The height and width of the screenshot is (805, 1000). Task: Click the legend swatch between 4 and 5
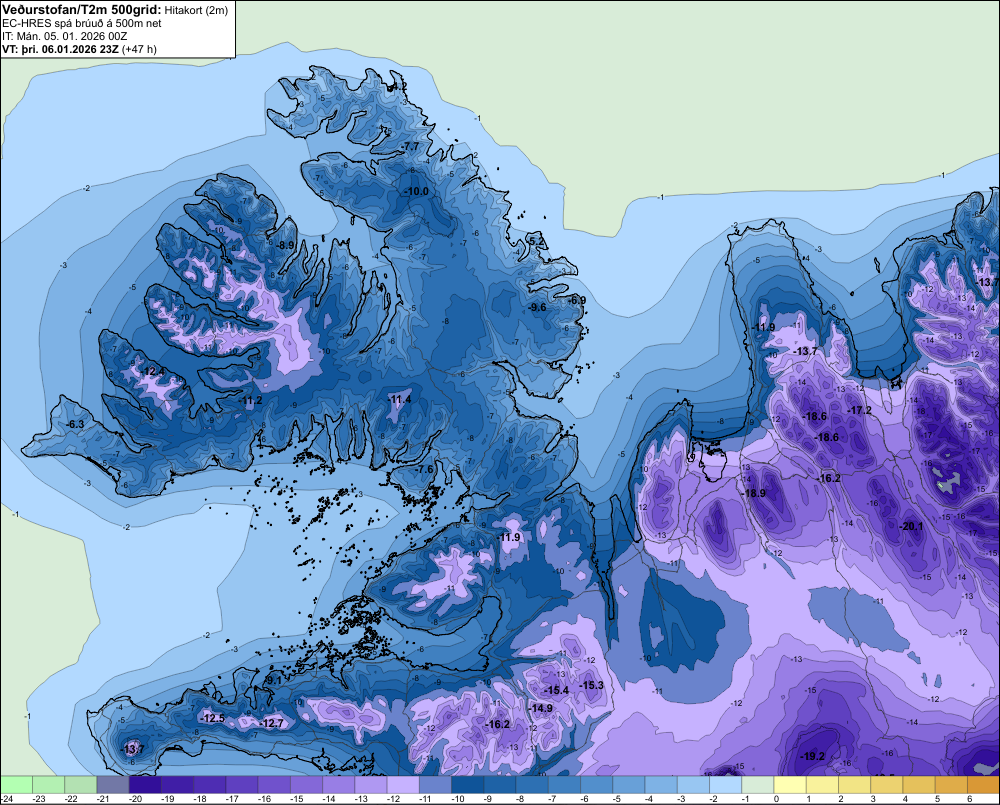coord(919,784)
